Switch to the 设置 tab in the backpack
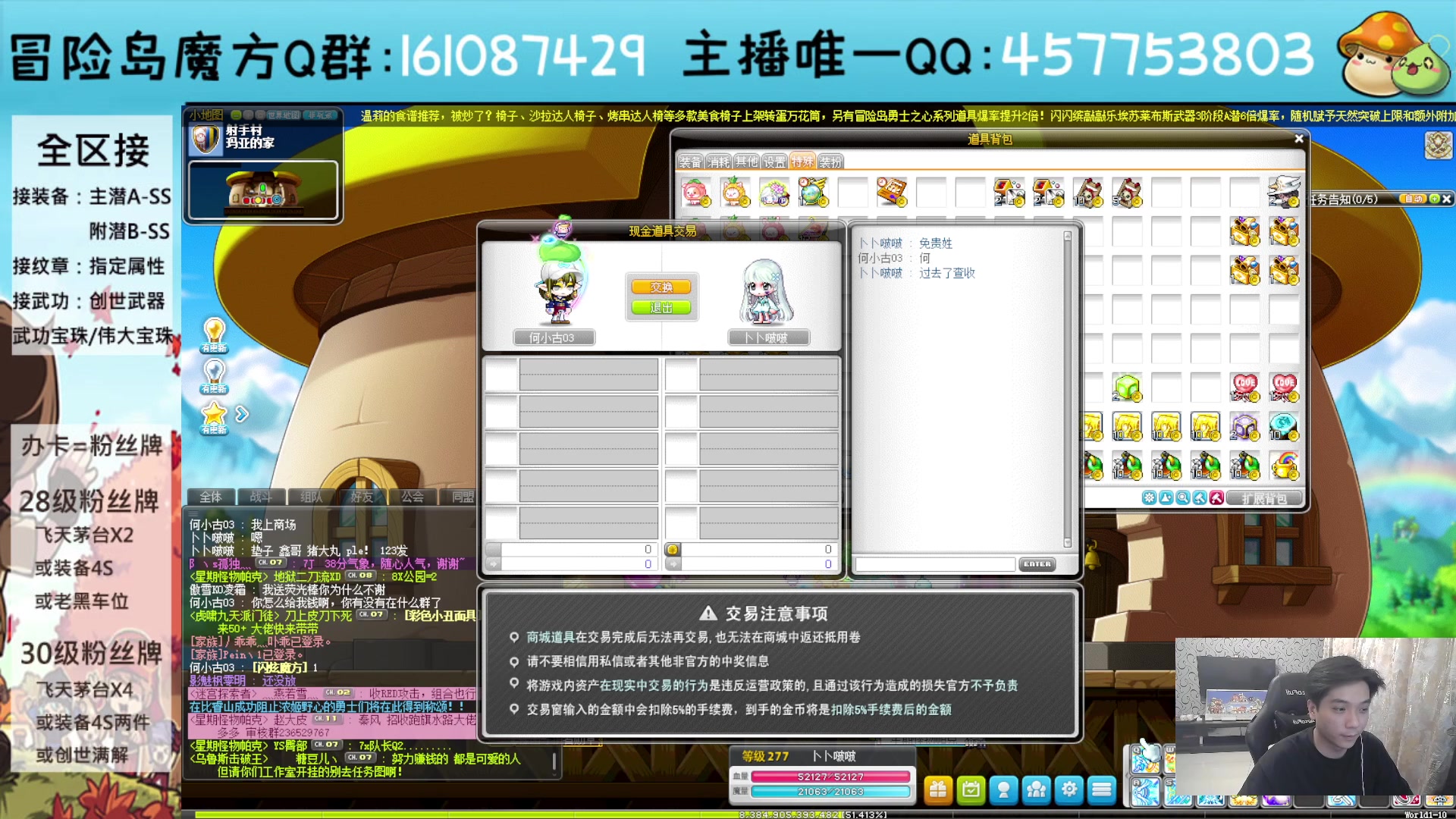Image resolution: width=1456 pixels, height=819 pixels. pyautogui.click(x=774, y=162)
